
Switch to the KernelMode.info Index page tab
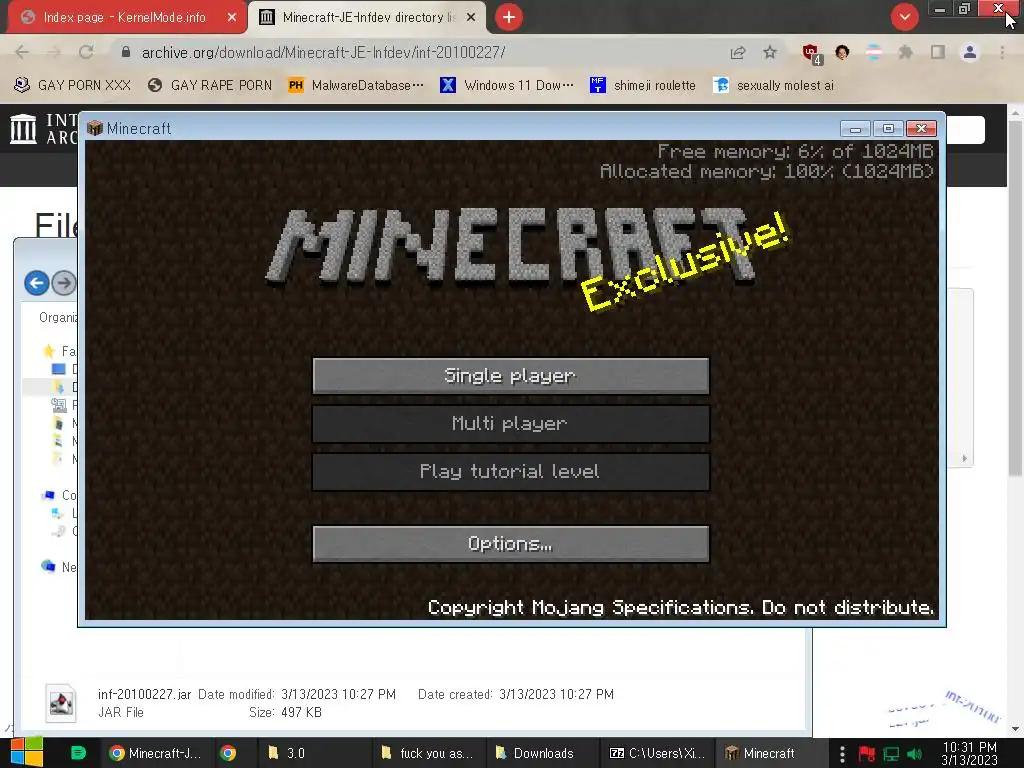pyautogui.click(x=124, y=17)
